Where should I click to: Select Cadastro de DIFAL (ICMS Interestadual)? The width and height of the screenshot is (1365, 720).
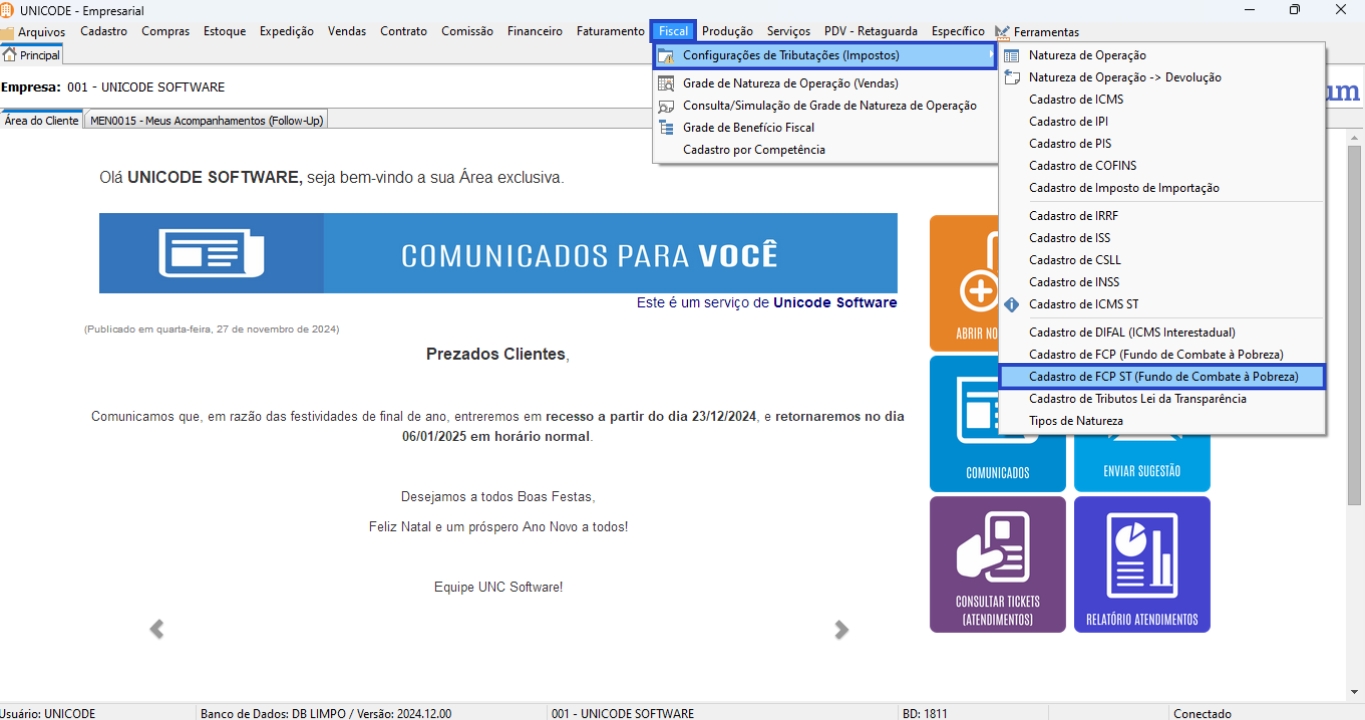(1131, 333)
